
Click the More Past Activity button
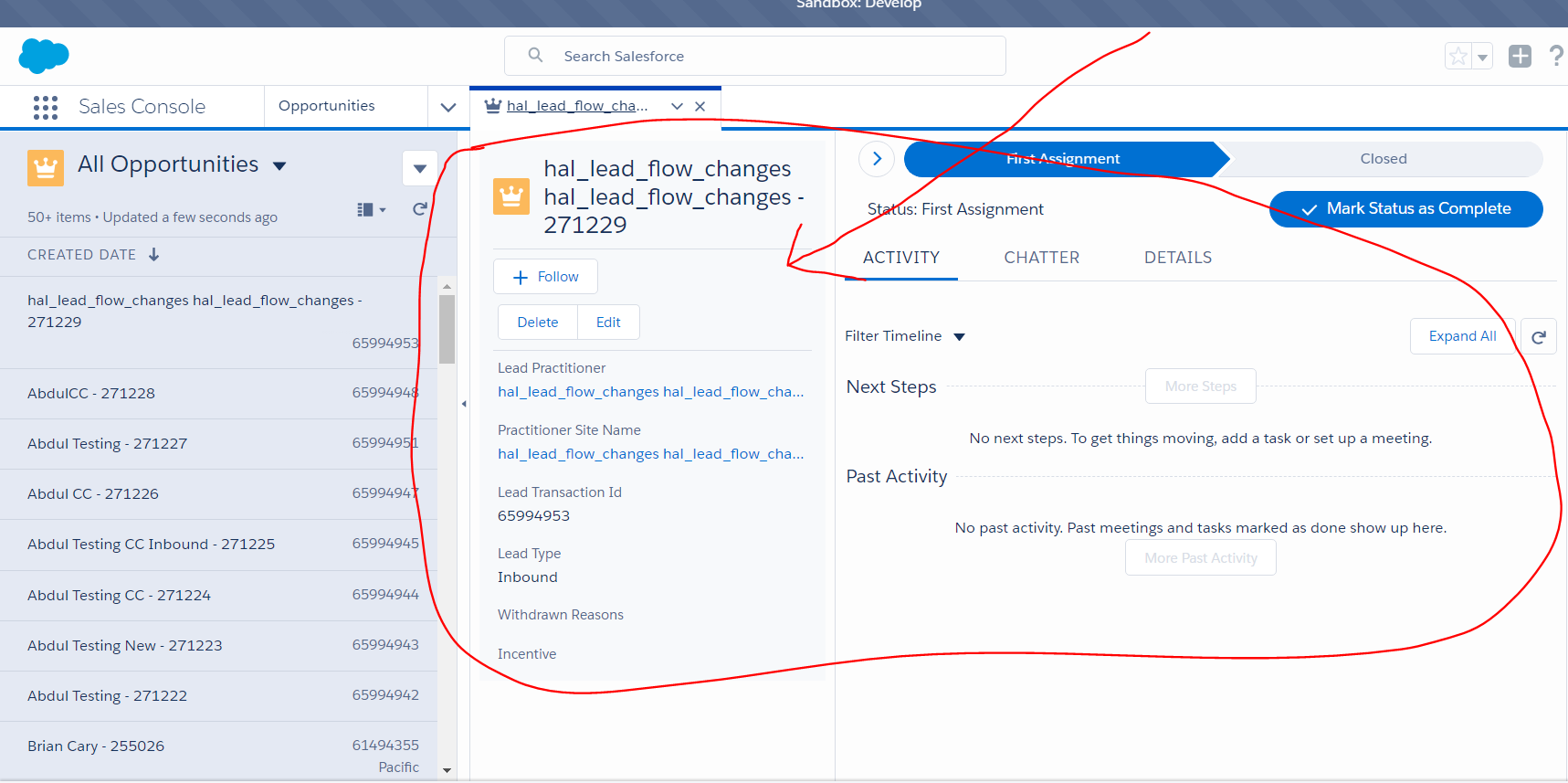1201,558
